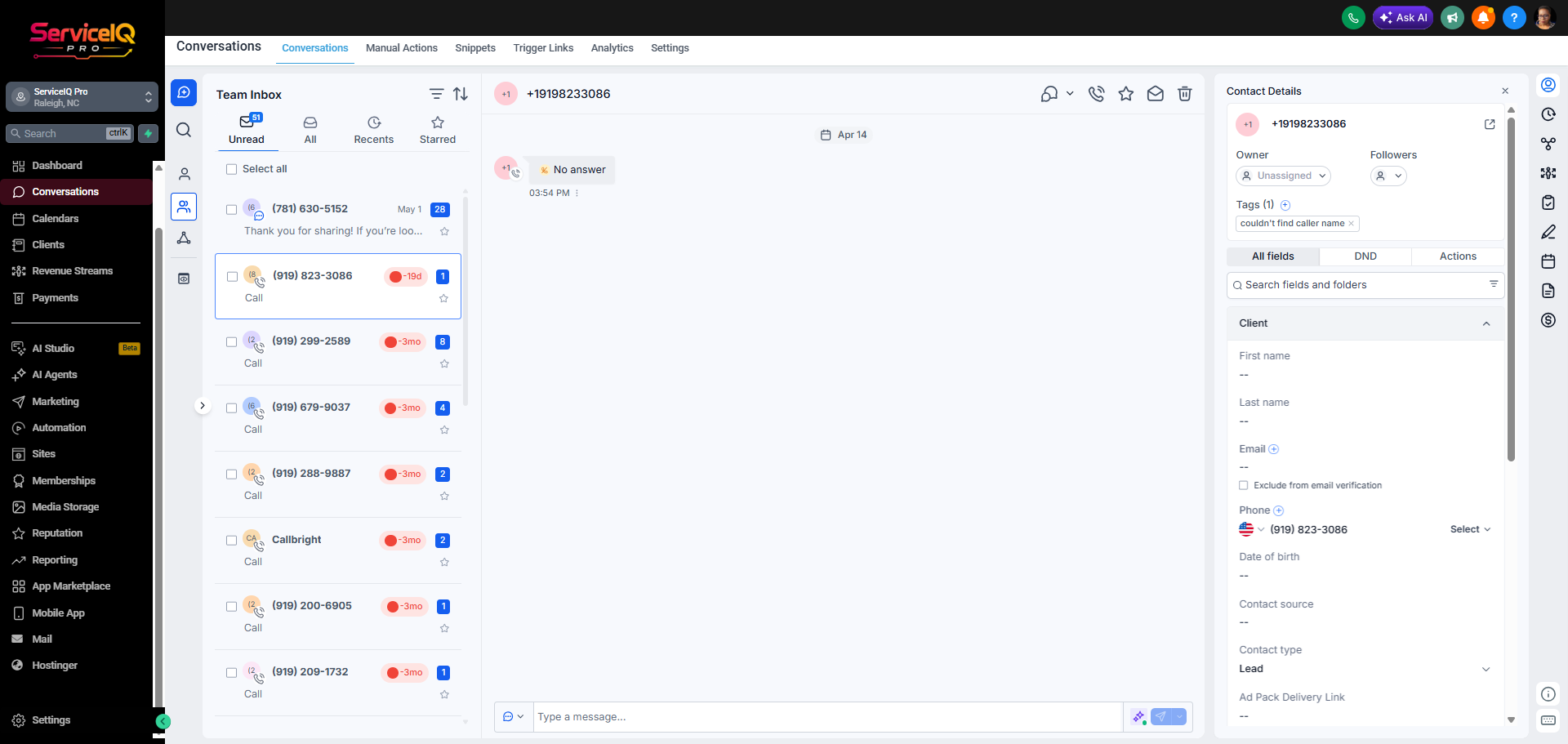The image size is (1568, 744).
Task: Mark conversation read with envelope icon
Action: click(x=1155, y=94)
